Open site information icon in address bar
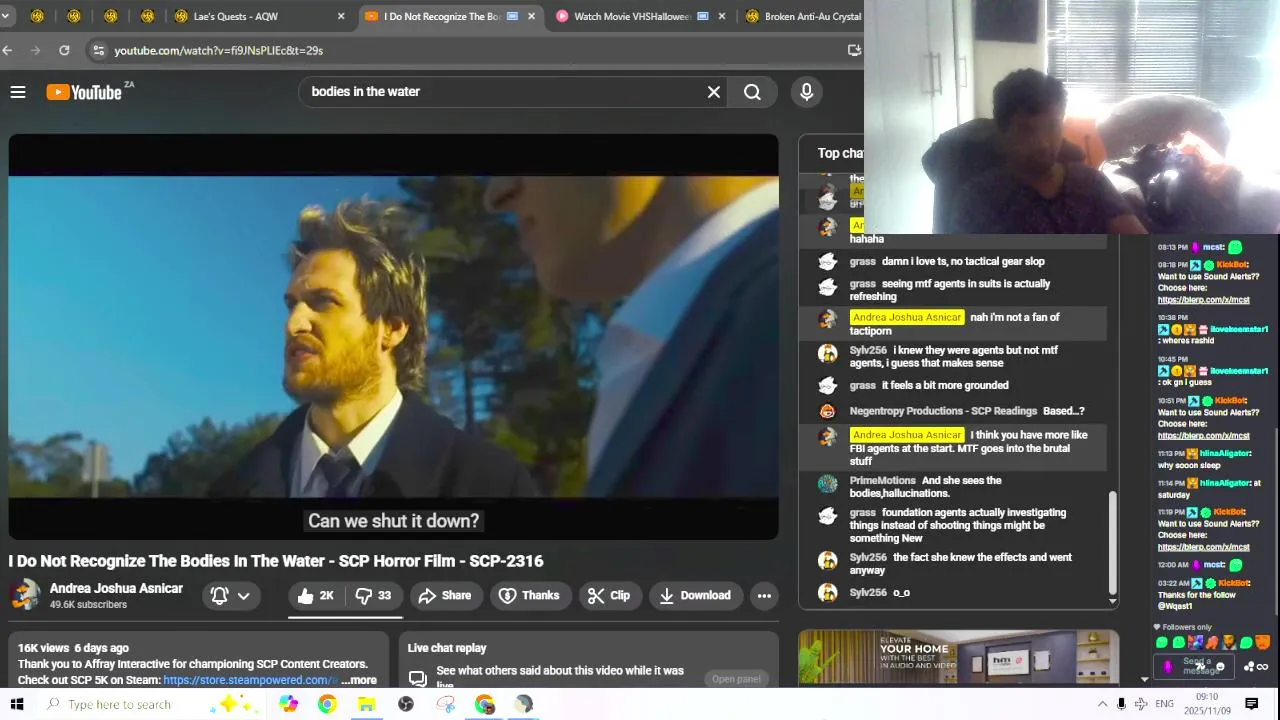This screenshot has width=1280, height=720. click(x=97, y=50)
